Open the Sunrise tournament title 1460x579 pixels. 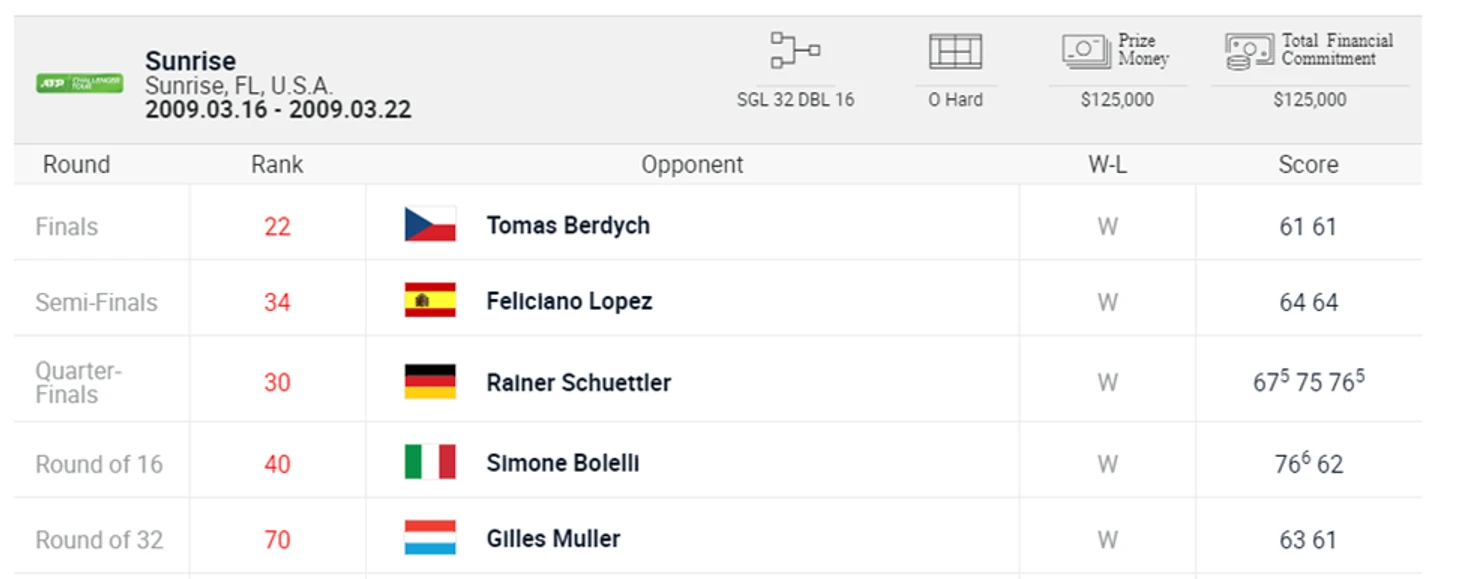pos(190,61)
